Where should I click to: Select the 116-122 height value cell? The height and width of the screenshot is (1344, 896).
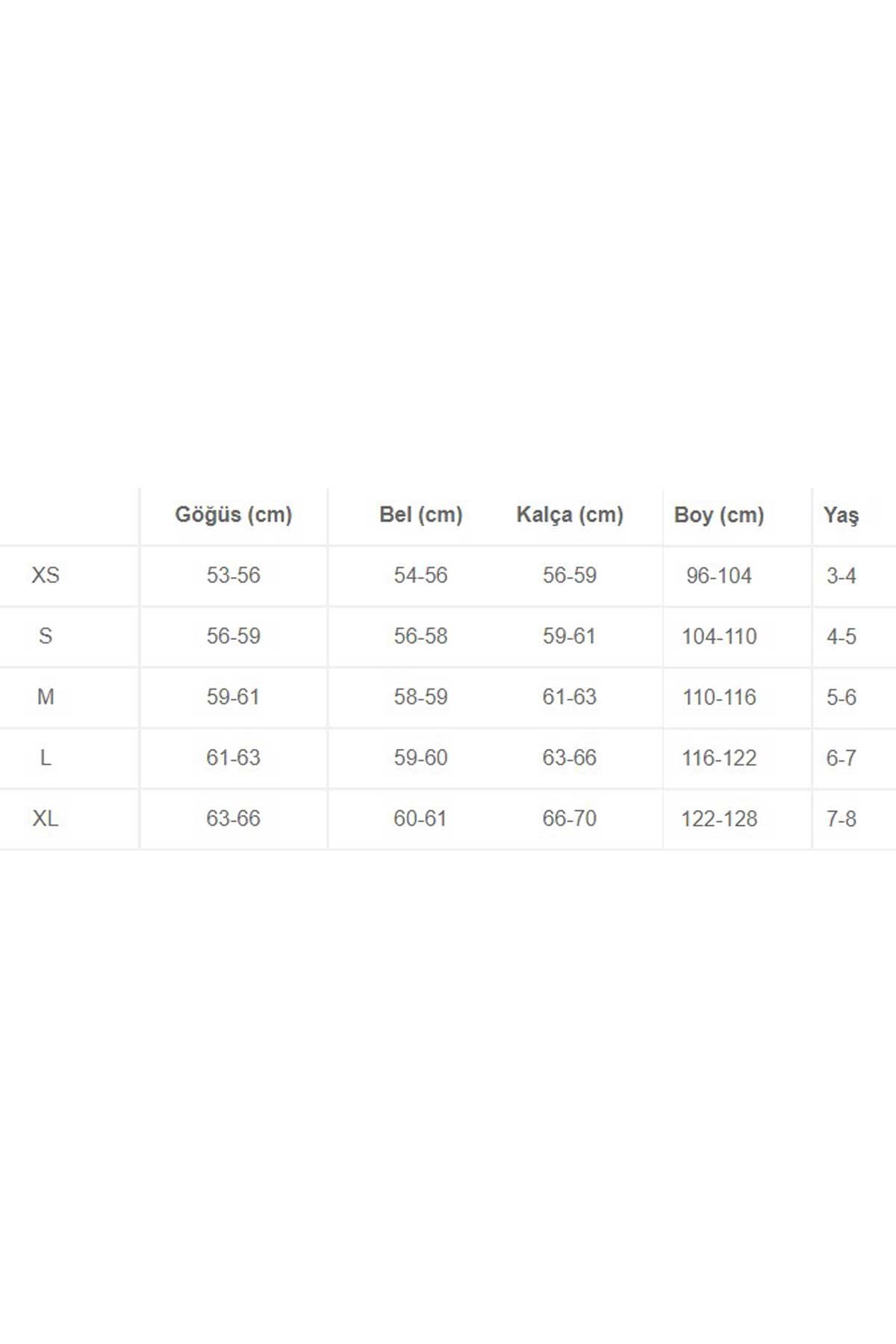point(719,758)
